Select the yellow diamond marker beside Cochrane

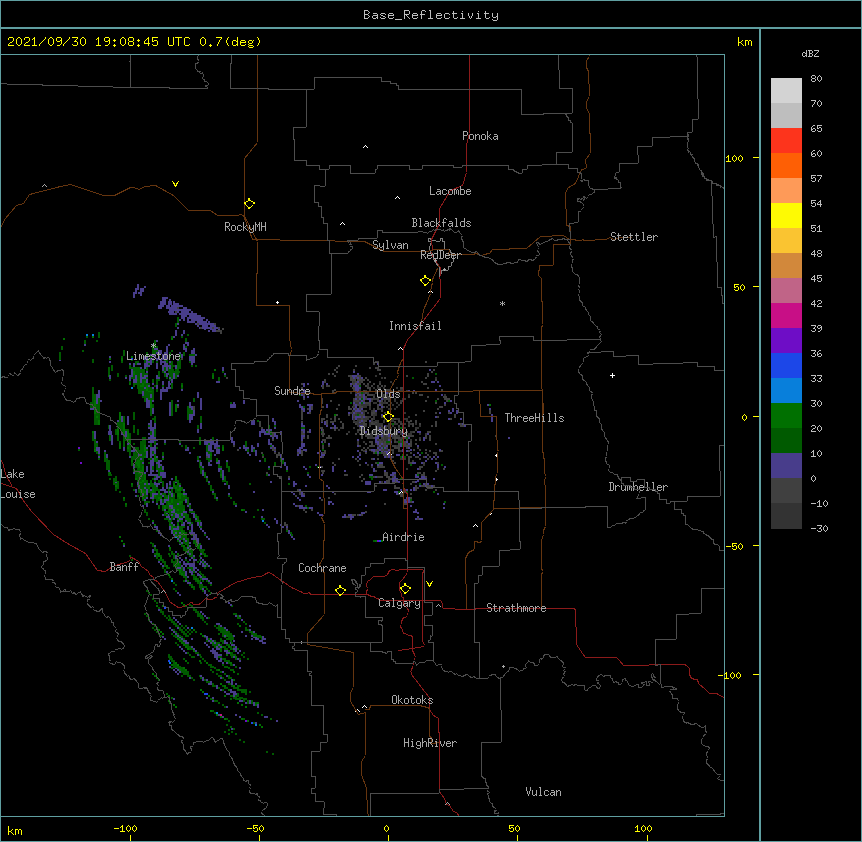pyautogui.click(x=340, y=590)
